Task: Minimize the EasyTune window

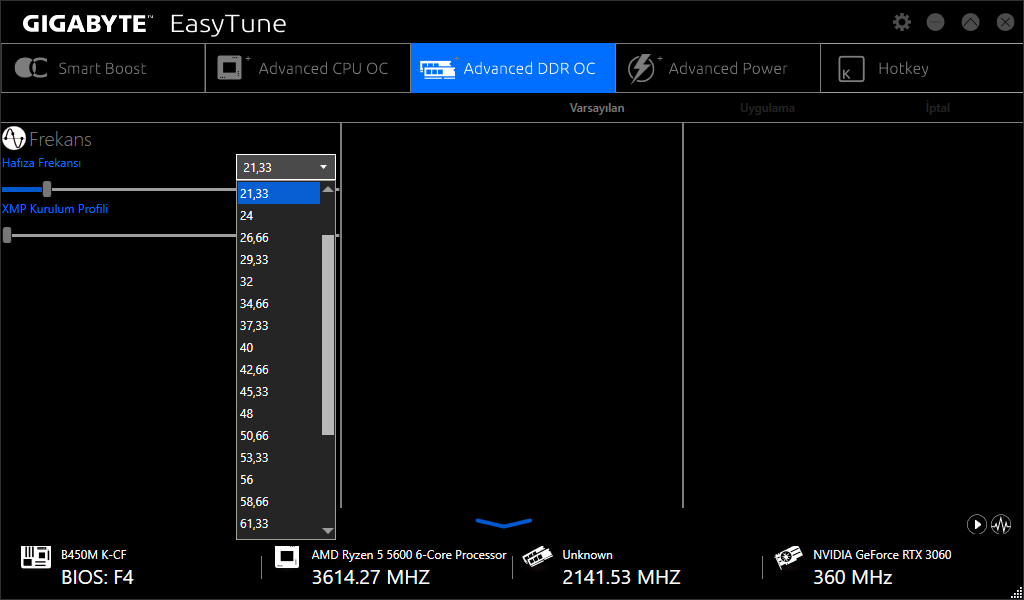Action: click(x=936, y=22)
